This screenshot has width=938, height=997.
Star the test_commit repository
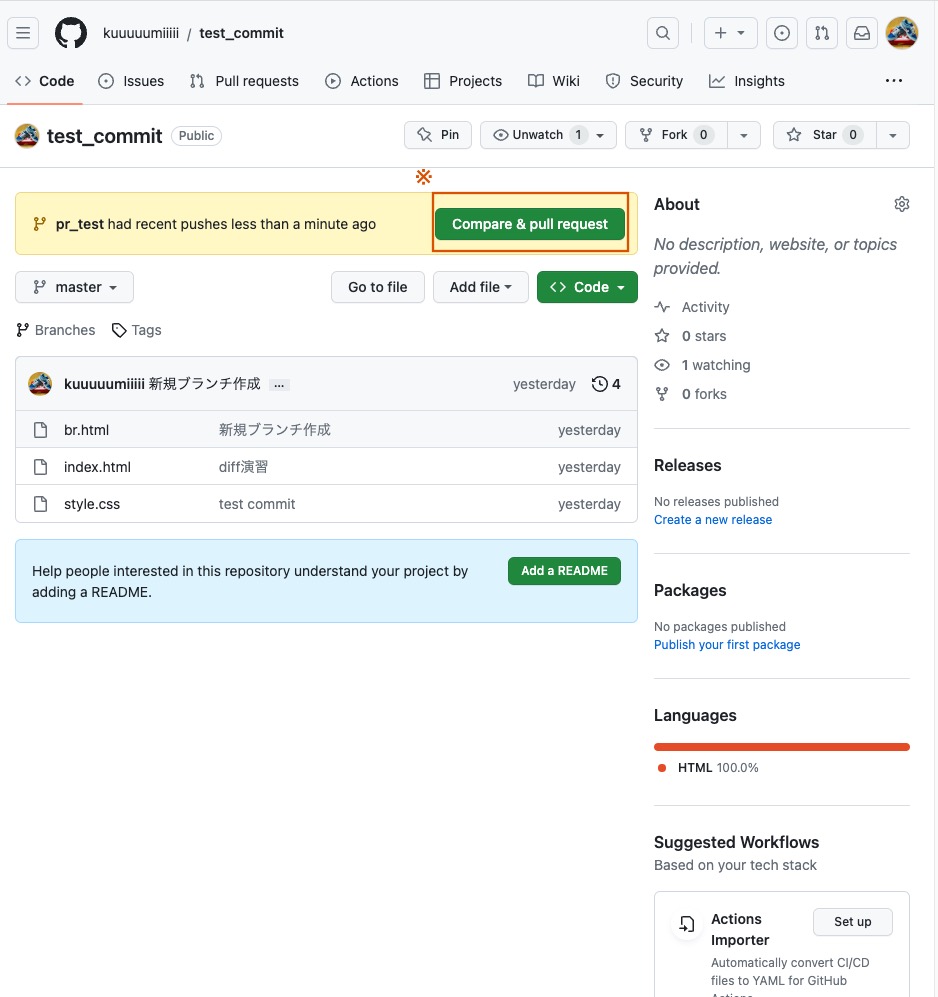click(824, 135)
